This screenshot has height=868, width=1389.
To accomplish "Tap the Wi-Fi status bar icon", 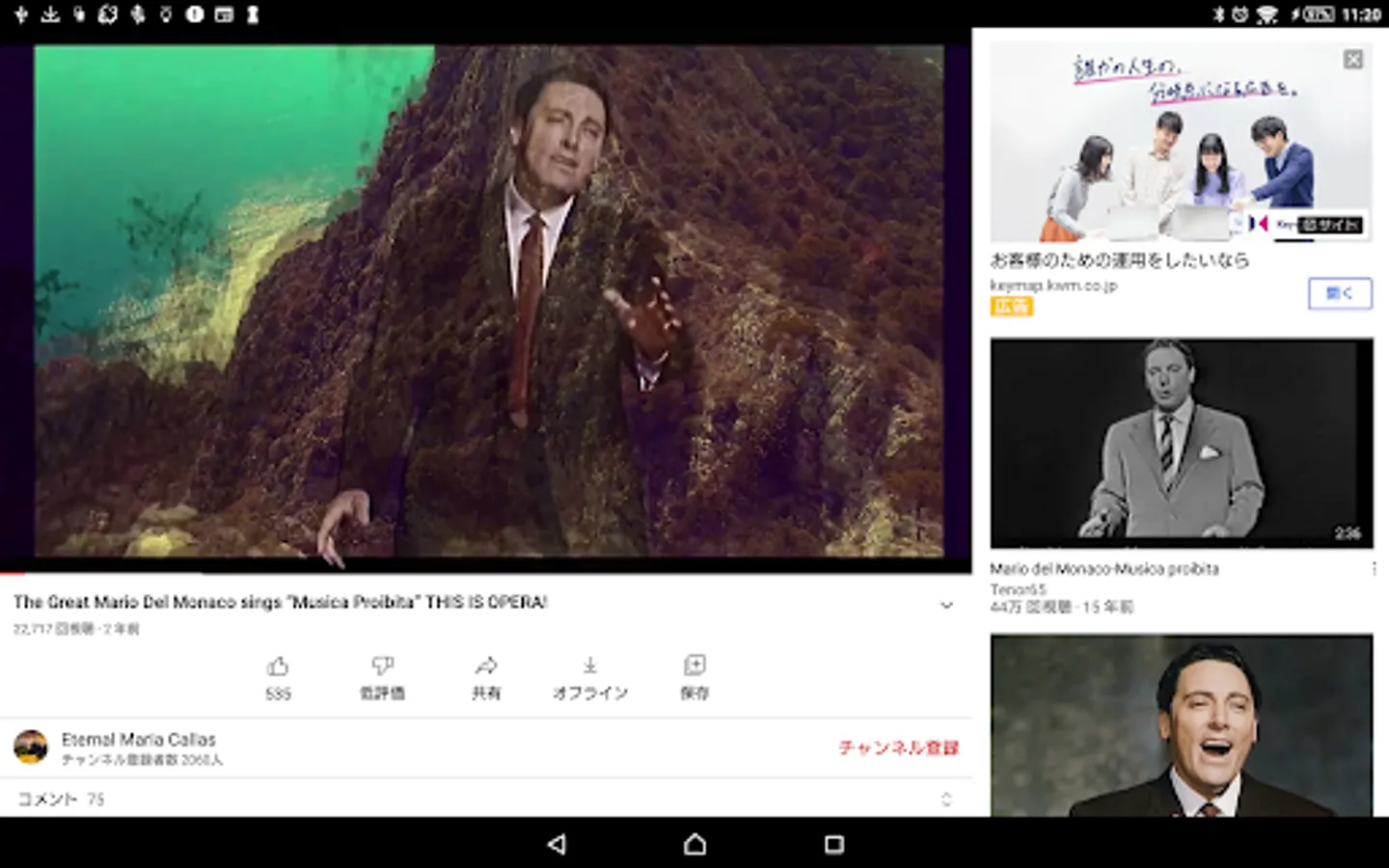I will (x=1267, y=14).
